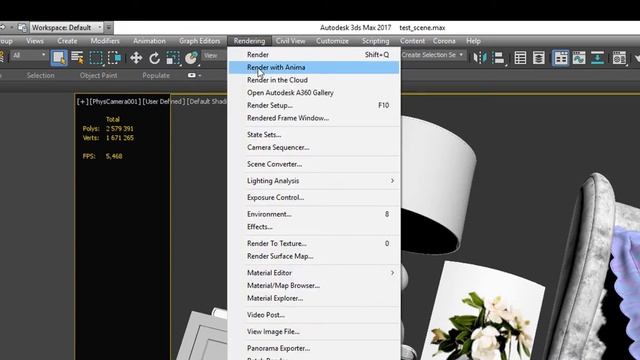Open the Animation menu
Image resolution: width=640 pixels, height=360 pixels.
click(x=149, y=41)
